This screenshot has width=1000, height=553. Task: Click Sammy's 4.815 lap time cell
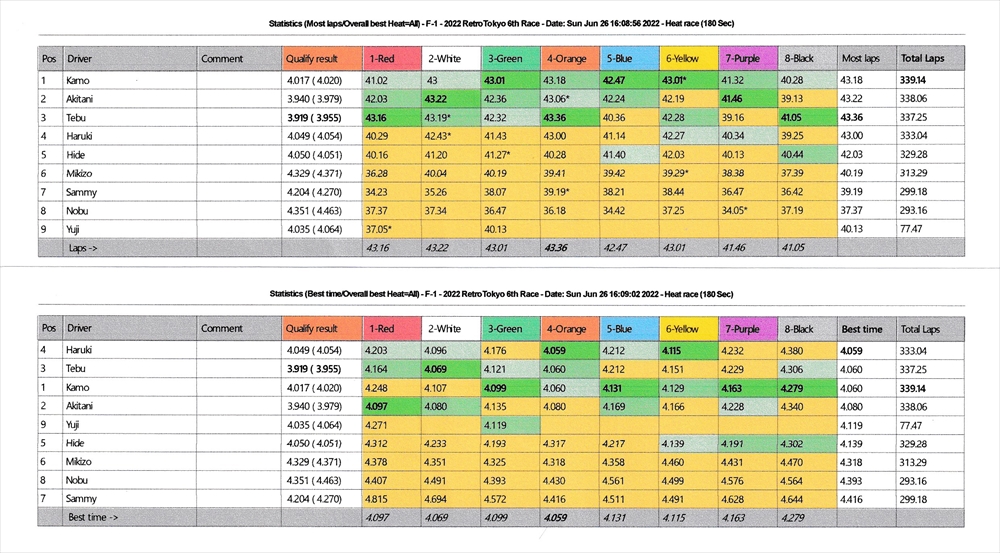click(377, 498)
